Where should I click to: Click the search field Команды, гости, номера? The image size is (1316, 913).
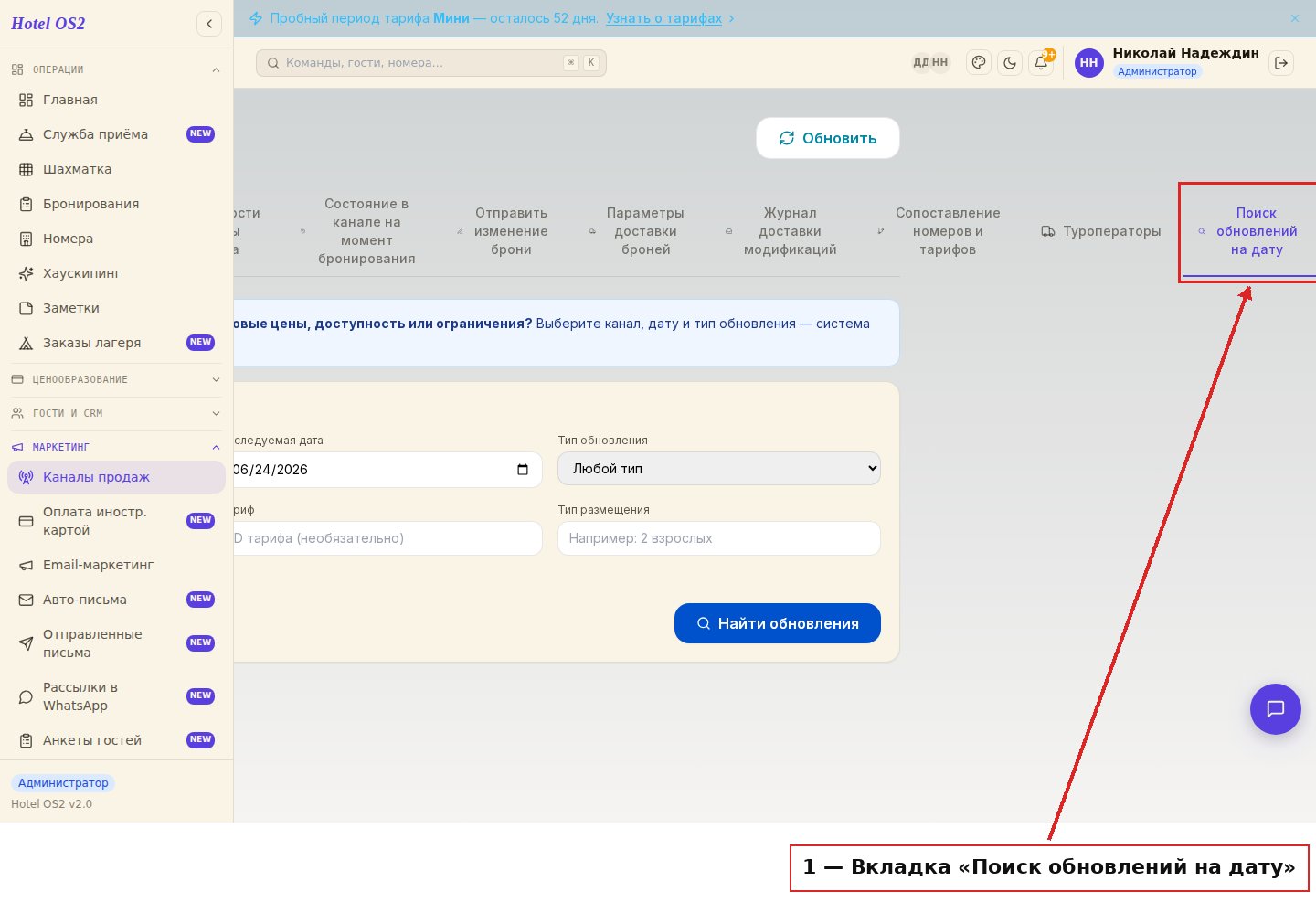point(430,63)
